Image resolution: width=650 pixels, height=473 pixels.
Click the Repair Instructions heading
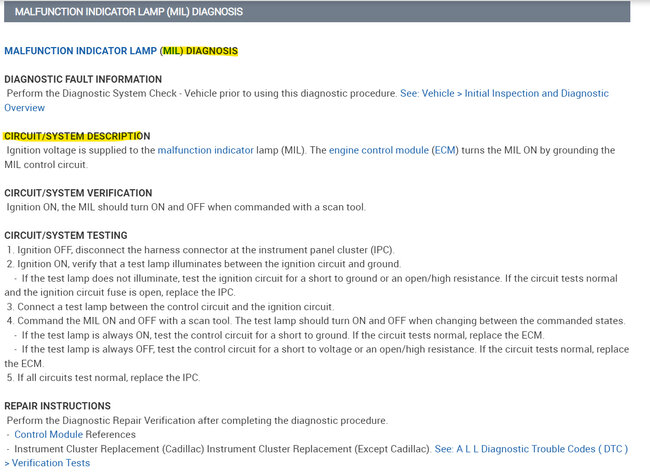pyautogui.click(x=58, y=406)
